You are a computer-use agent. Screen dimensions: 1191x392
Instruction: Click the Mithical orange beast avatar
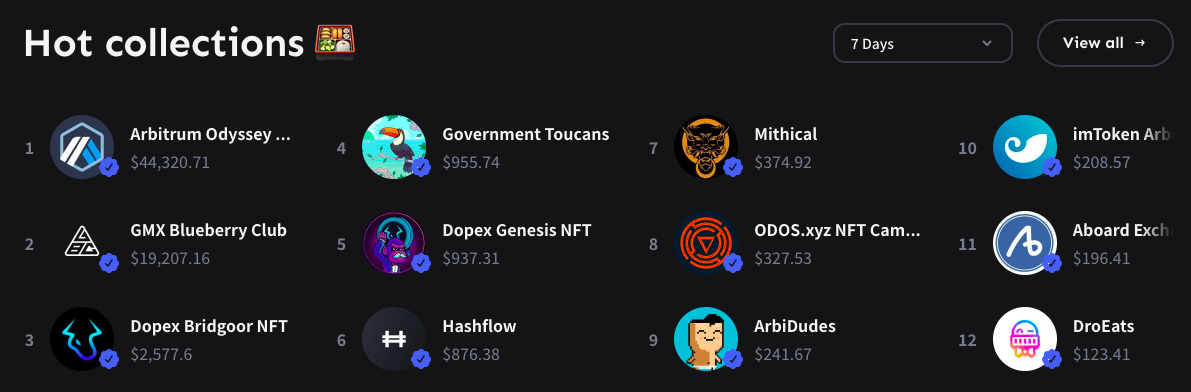tap(706, 147)
